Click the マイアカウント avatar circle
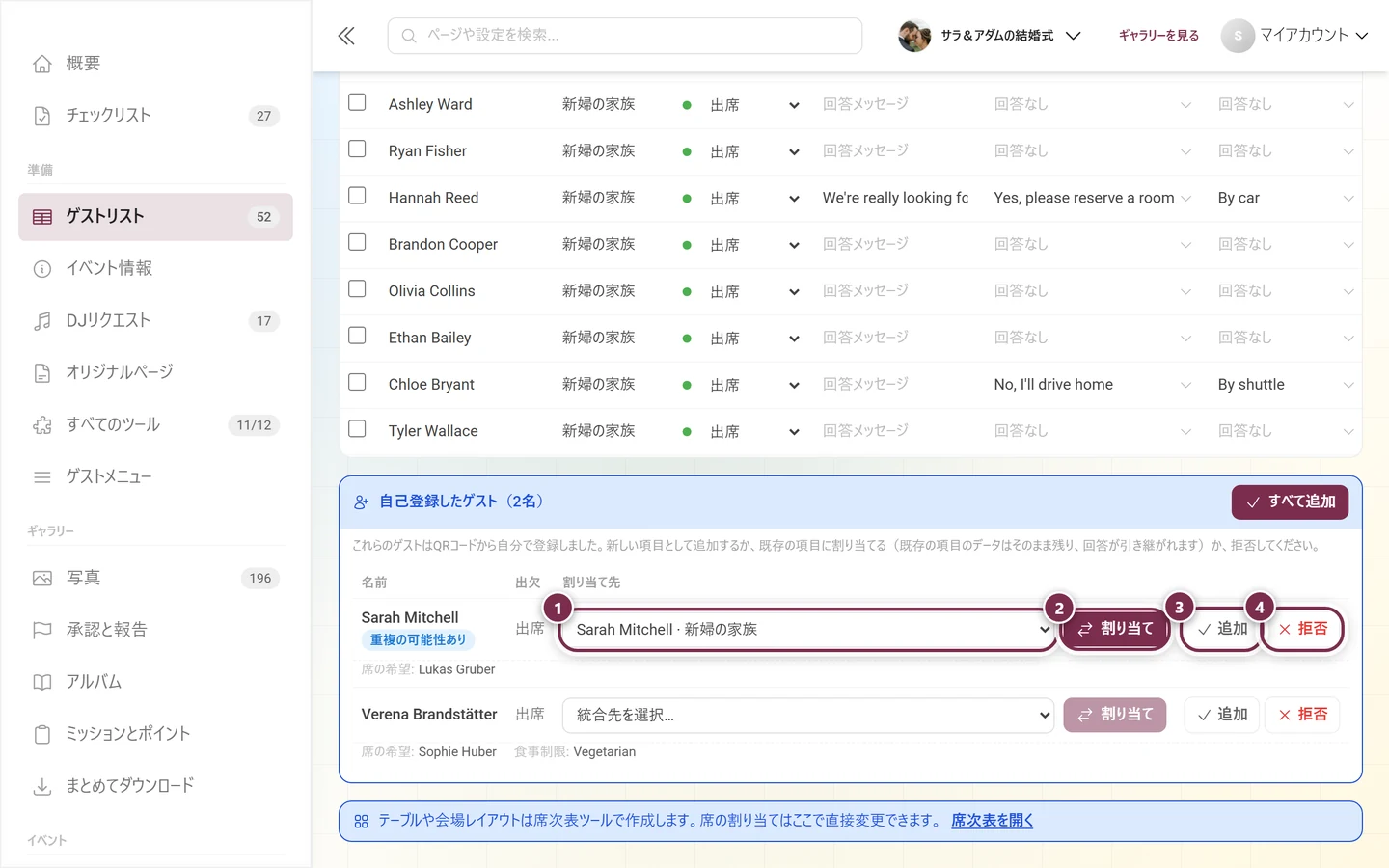Image resolution: width=1389 pixels, height=868 pixels. pos(1238,36)
